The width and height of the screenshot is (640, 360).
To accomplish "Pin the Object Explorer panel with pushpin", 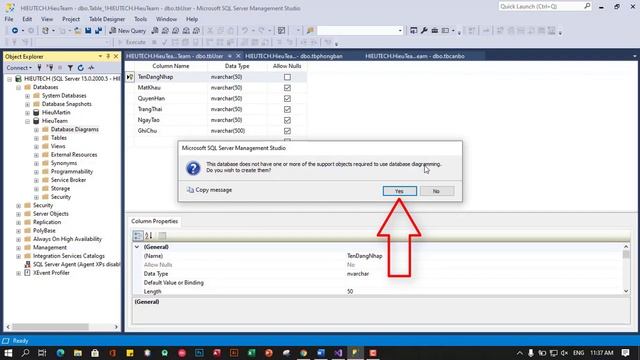I will 108,56.
